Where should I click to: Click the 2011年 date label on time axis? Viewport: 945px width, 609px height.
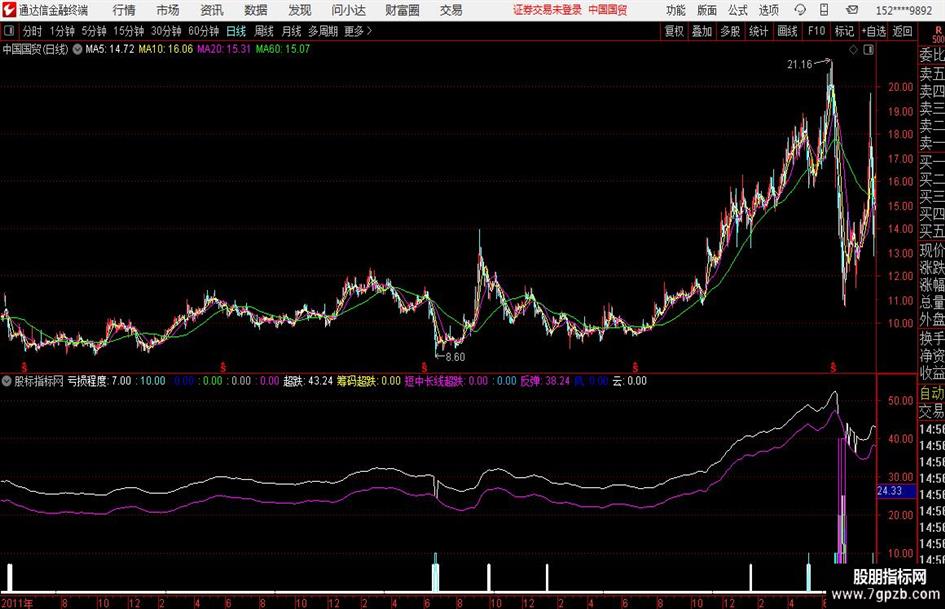(17, 603)
